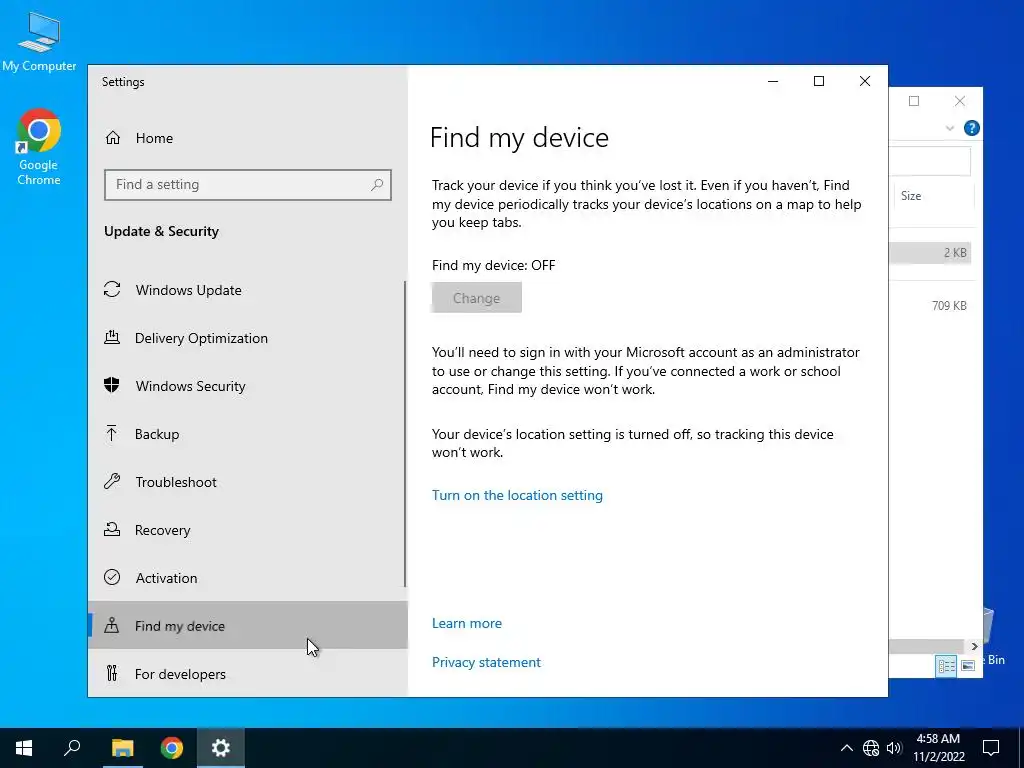Focus the Find a setting search box

point(248,185)
